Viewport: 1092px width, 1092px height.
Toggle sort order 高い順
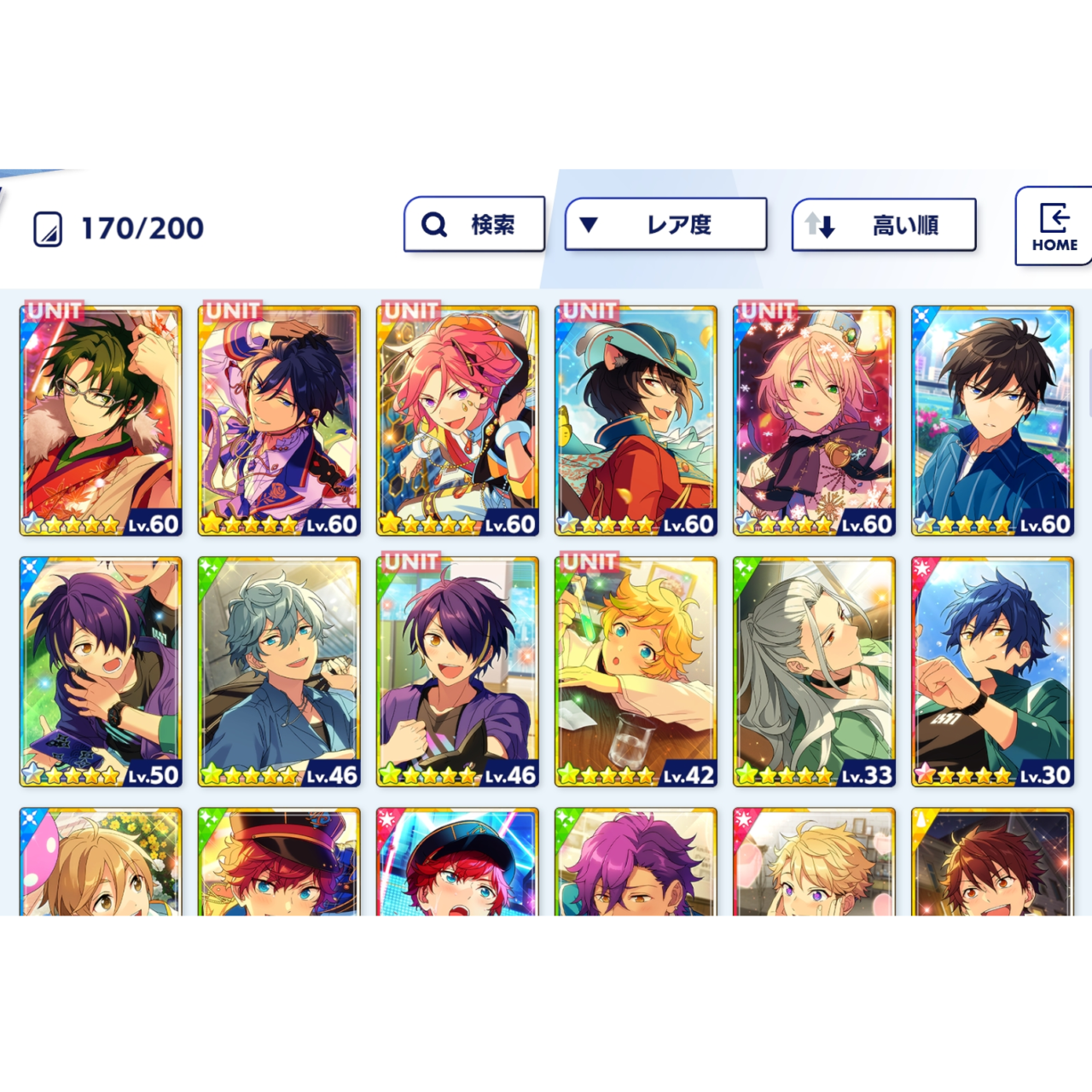click(884, 225)
